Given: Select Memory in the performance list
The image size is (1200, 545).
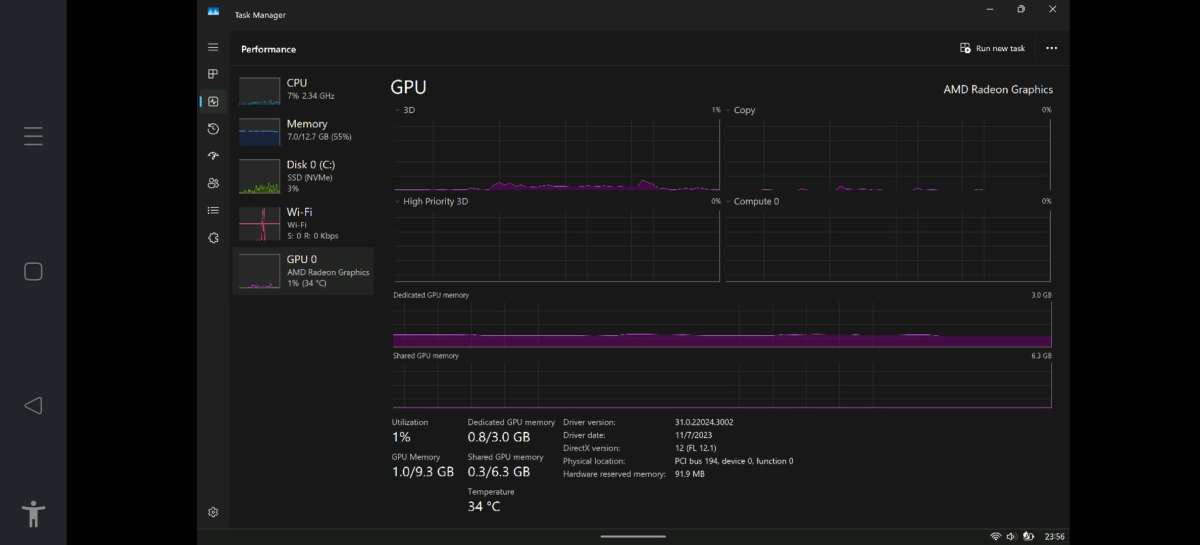Looking at the screenshot, I should (x=303, y=130).
